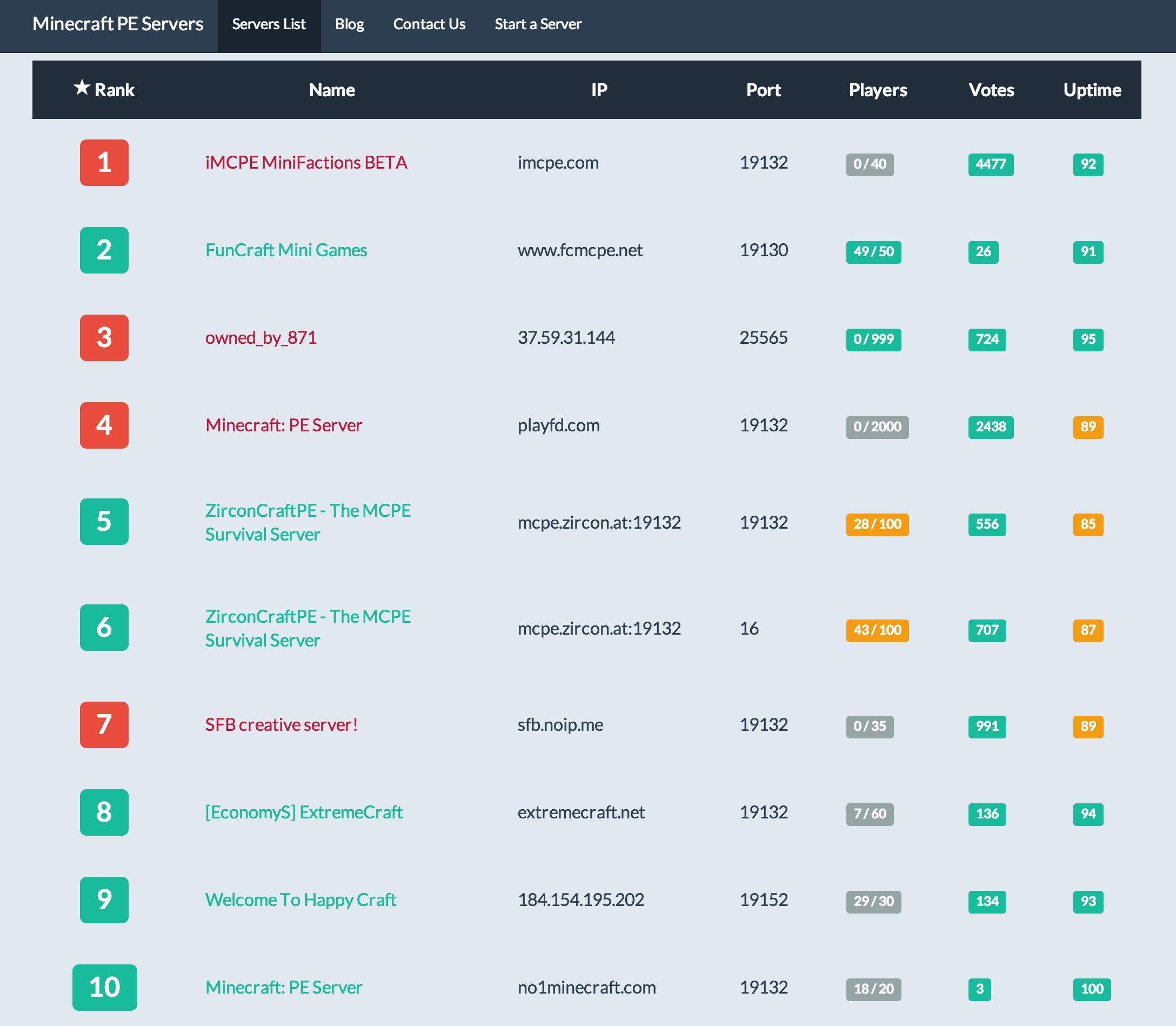1176x1026 pixels.
Task: Click the Minecraft PE Servers brand title
Action: [x=118, y=24]
